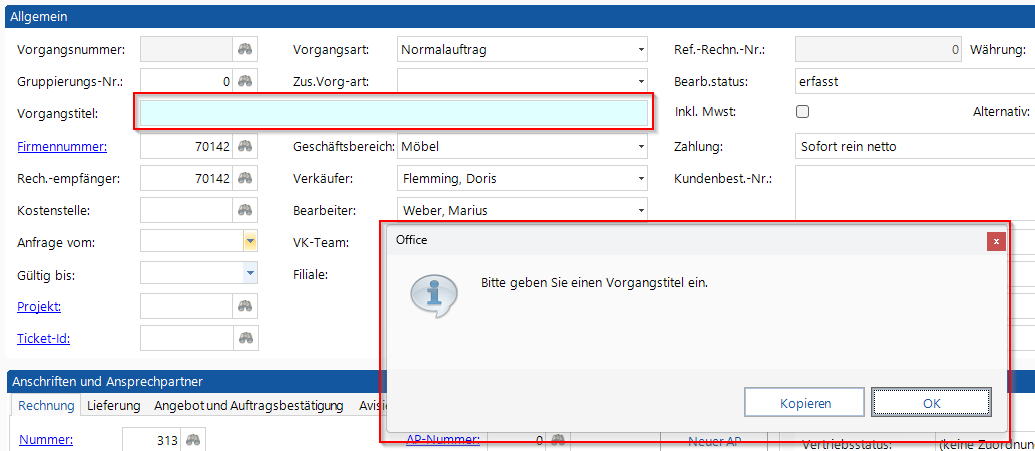Click binoculars lookup beside Firmennummer
The width and height of the screenshot is (1035, 451).
(x=245, y=147)
